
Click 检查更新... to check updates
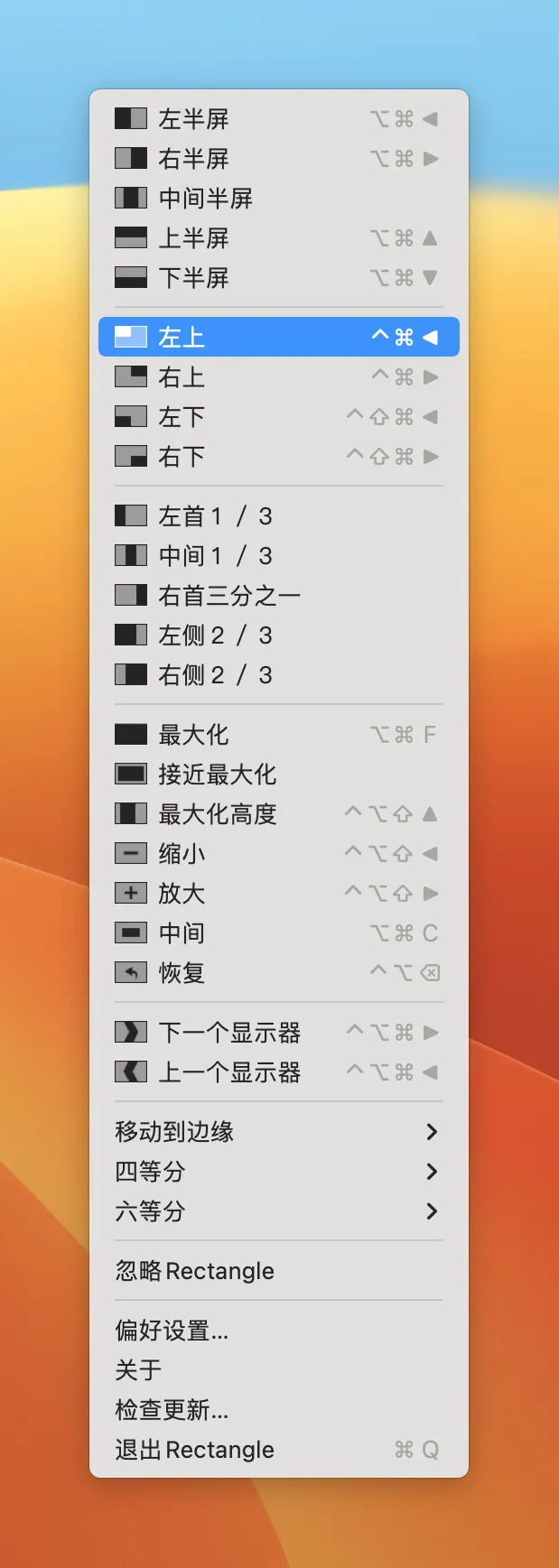(x=172, y=1409)
